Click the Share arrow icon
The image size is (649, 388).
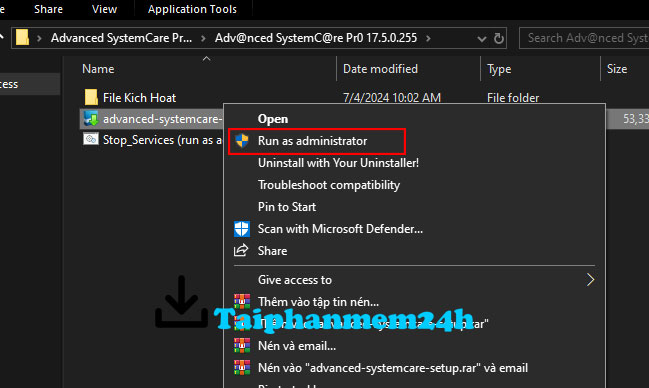(241, 250)
